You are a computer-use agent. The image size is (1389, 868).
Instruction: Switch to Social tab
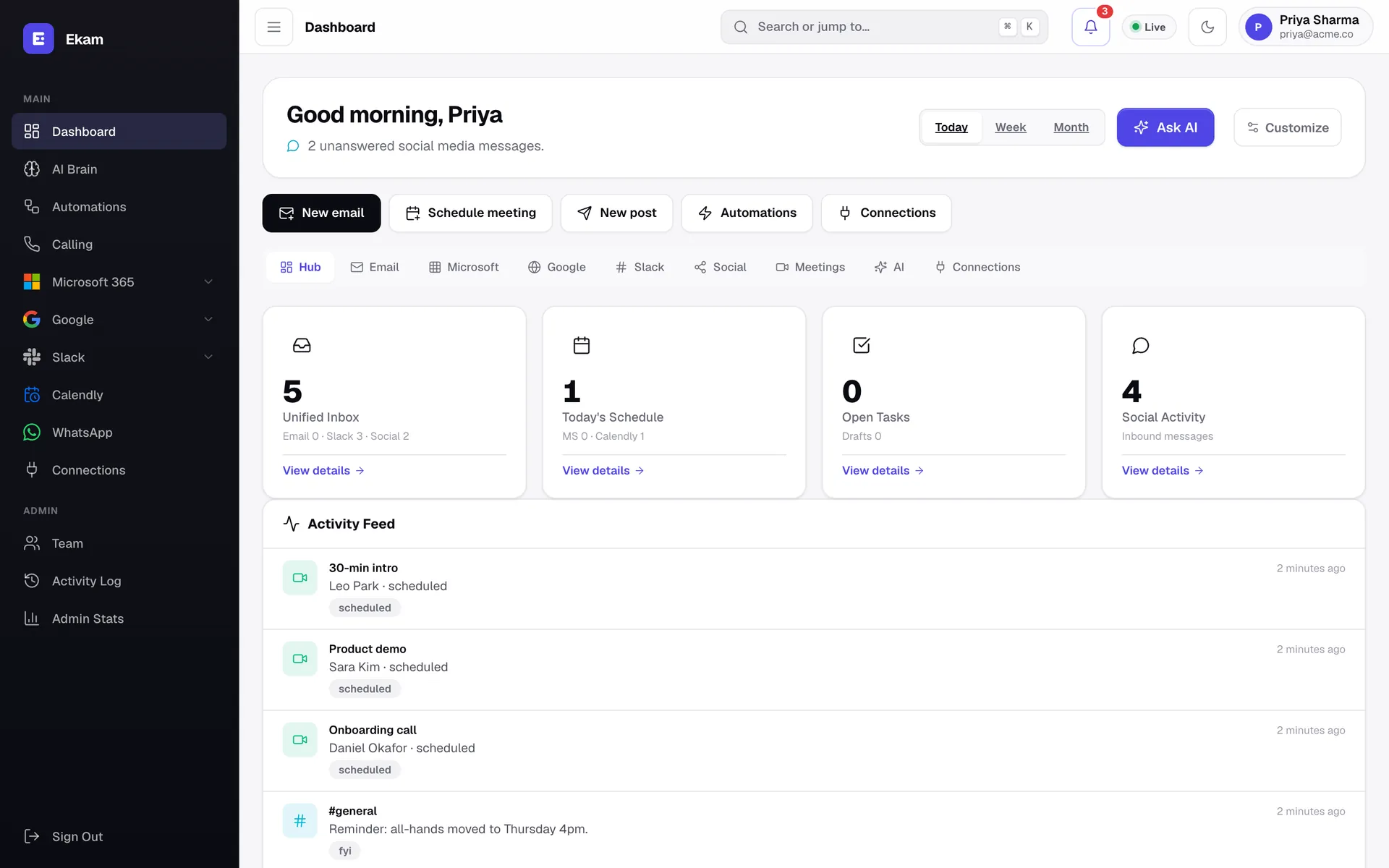click(x=720, y=267)
